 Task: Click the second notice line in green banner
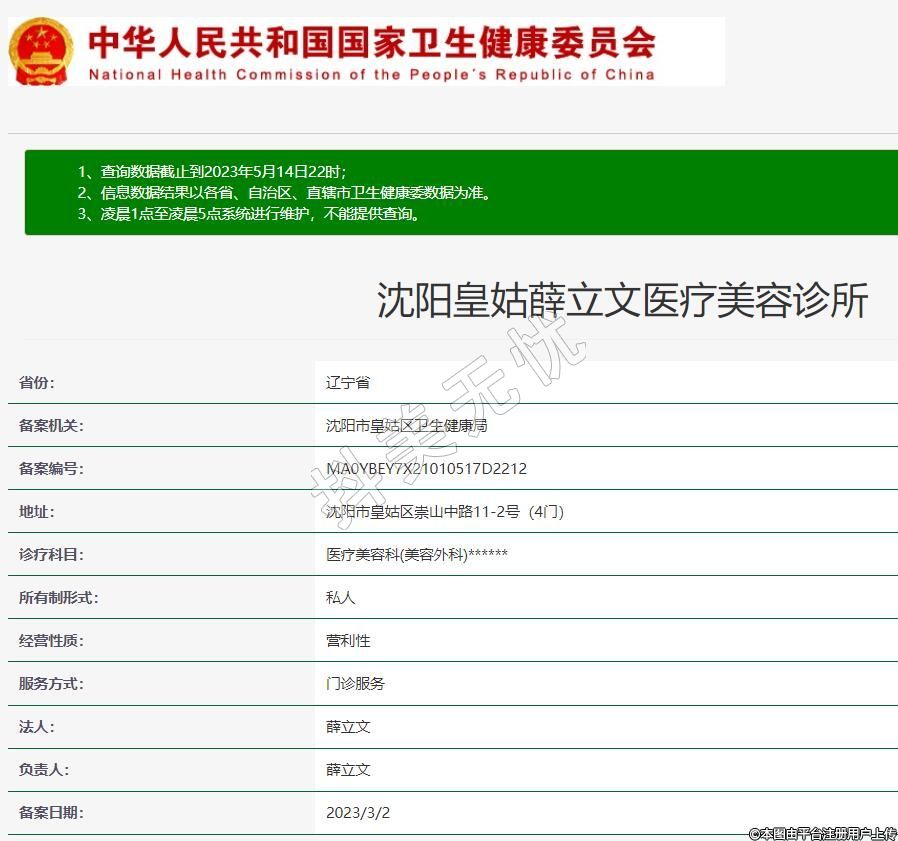coord(284,193)
